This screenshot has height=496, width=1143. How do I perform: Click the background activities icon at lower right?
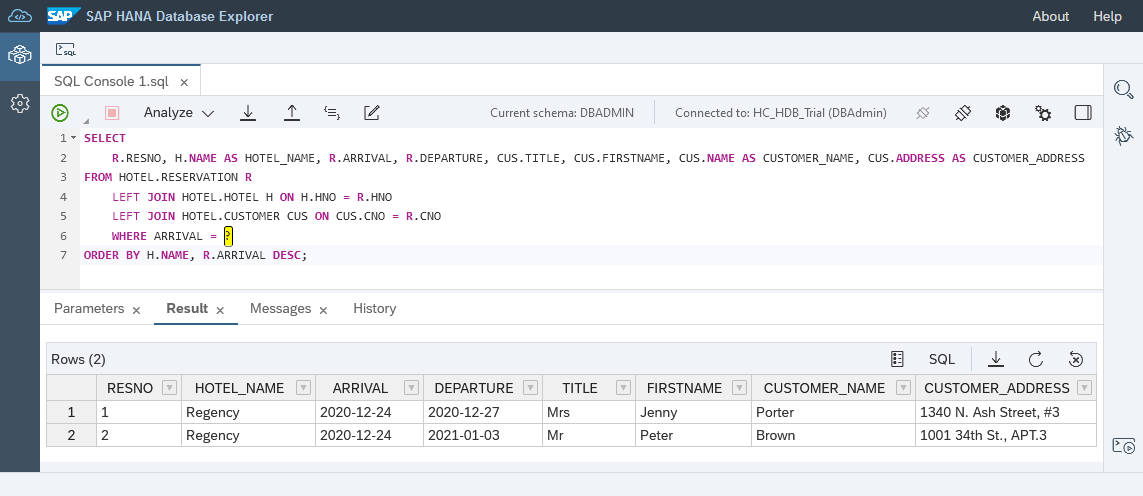1123,445
